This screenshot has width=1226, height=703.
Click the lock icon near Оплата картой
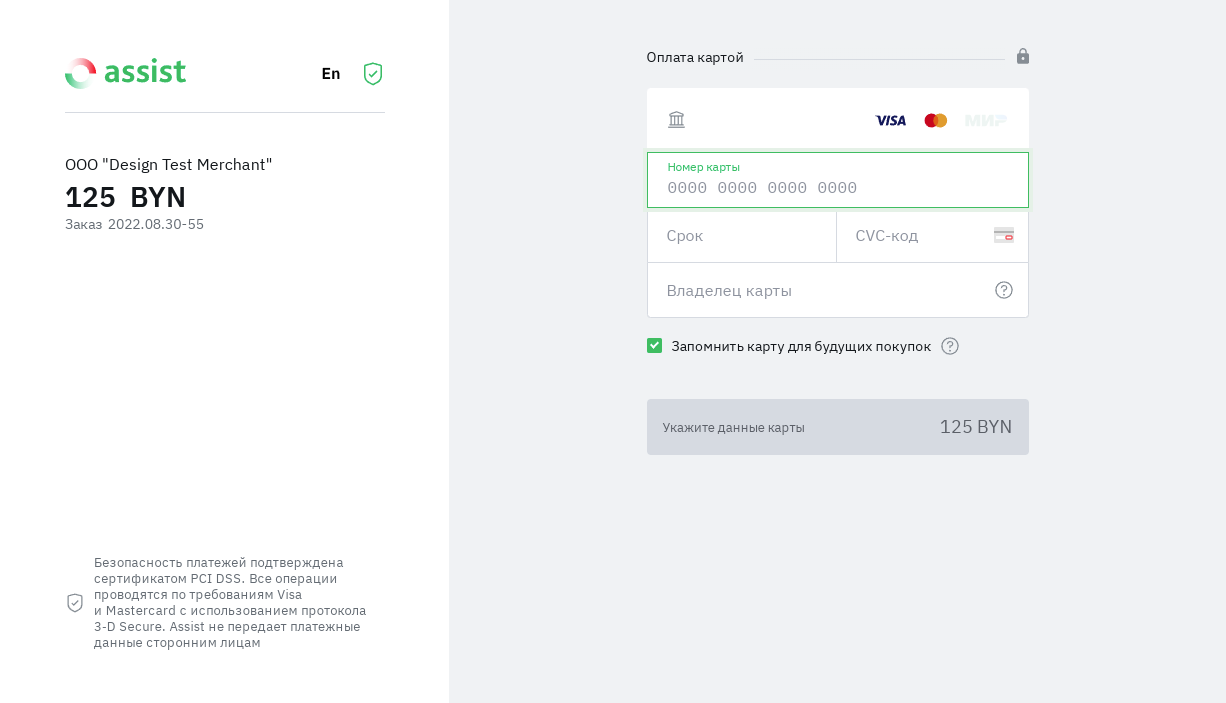[x=1022, y=56]
